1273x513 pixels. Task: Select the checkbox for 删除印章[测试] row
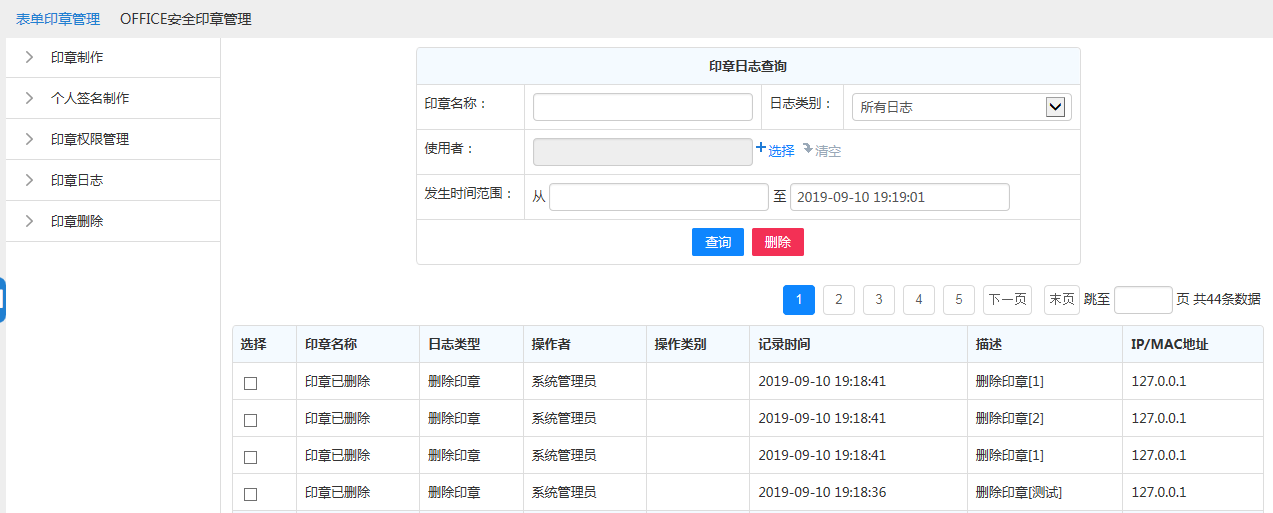251,494
